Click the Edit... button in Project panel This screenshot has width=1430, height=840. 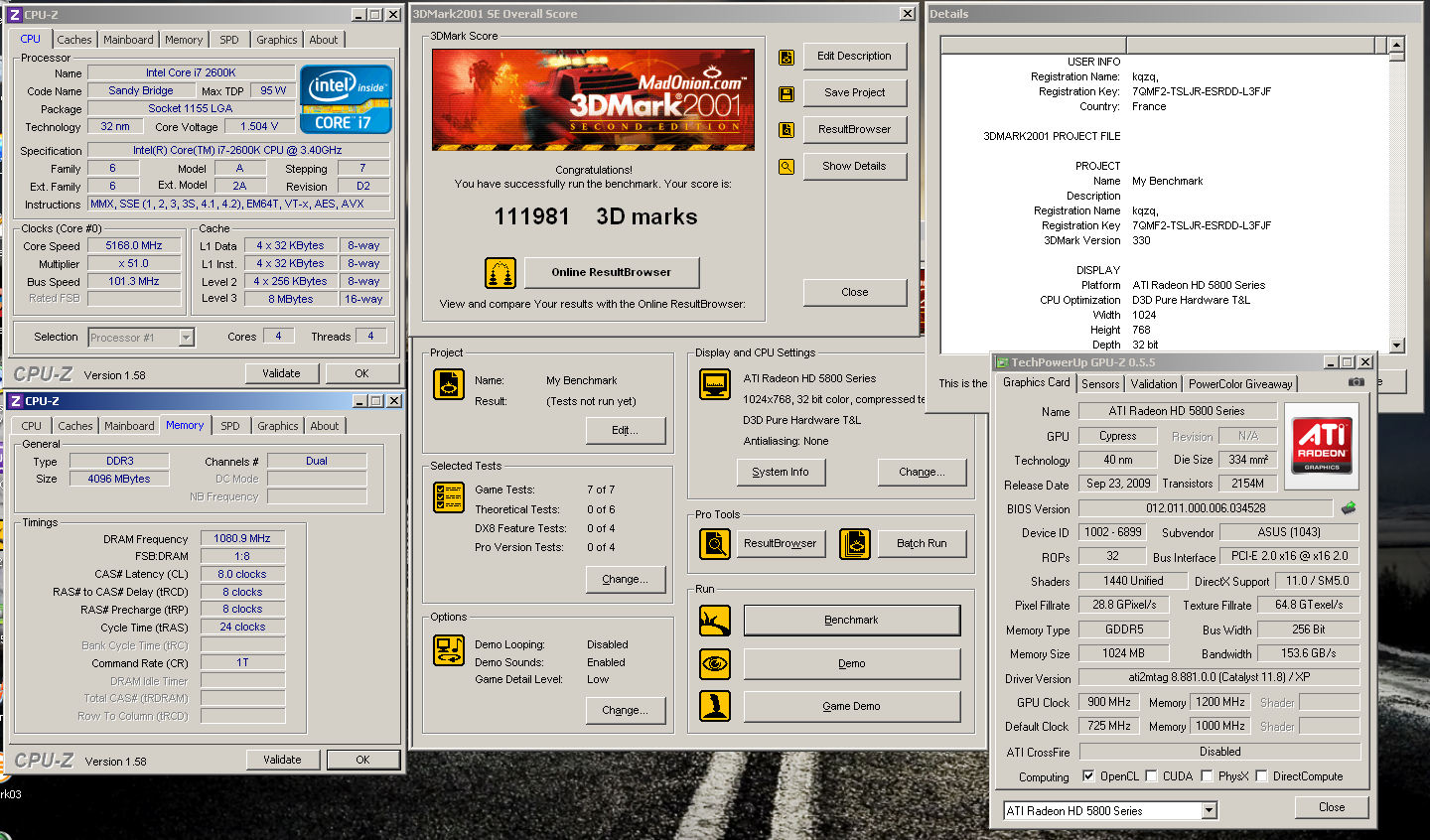coord(626,430)
